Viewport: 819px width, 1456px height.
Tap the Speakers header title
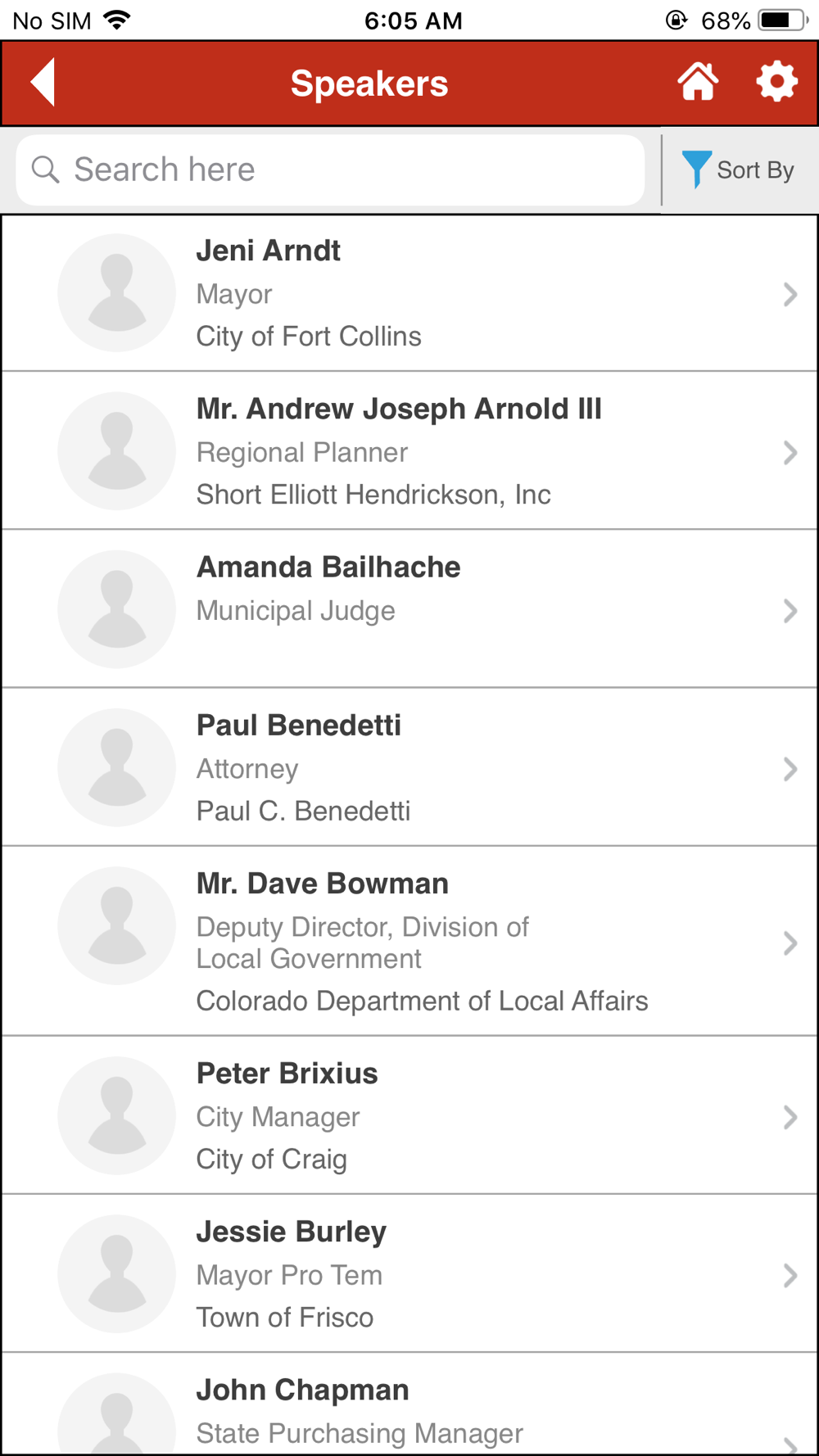pos(369,84)
